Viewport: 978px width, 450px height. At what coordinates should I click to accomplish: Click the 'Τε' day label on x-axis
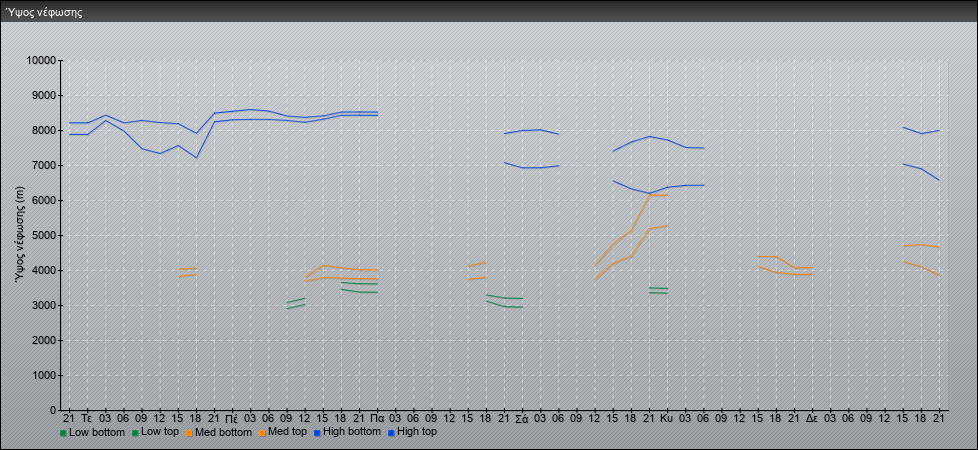[87, 416]
